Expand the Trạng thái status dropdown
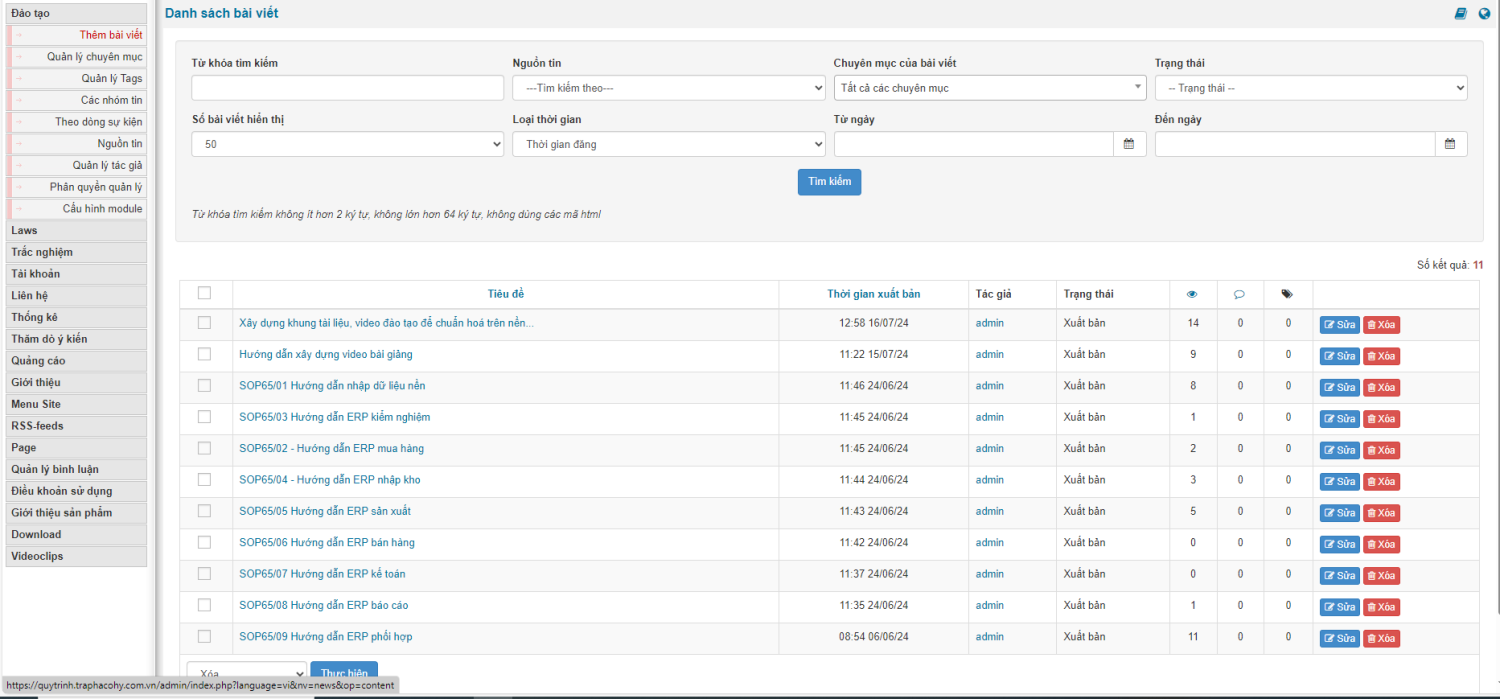This screenshot has height=699, width=1500. point(1310,88)
